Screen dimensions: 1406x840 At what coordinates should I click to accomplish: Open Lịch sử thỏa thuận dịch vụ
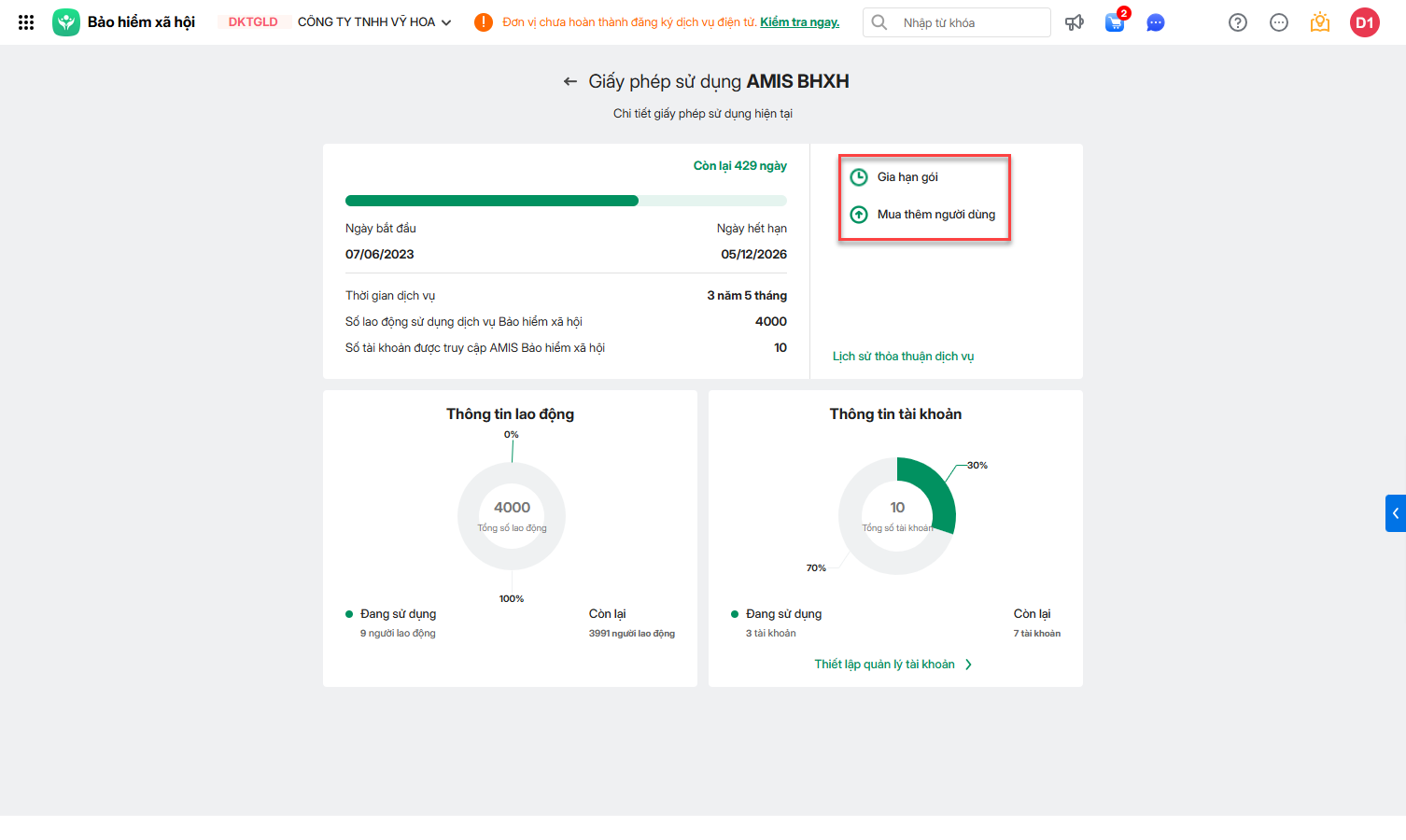[x=903, y=357]
